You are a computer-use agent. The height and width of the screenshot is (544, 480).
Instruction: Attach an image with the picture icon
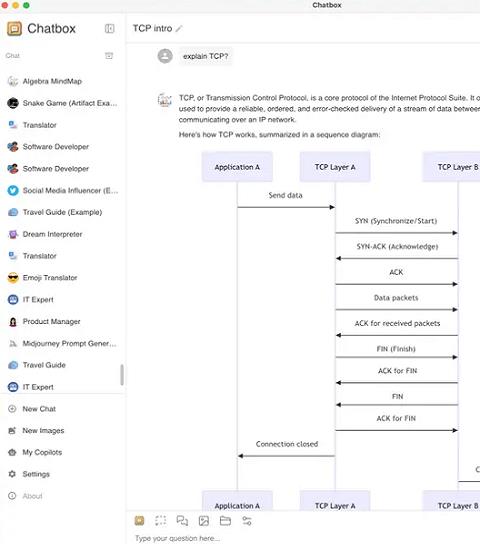(204, 520)
